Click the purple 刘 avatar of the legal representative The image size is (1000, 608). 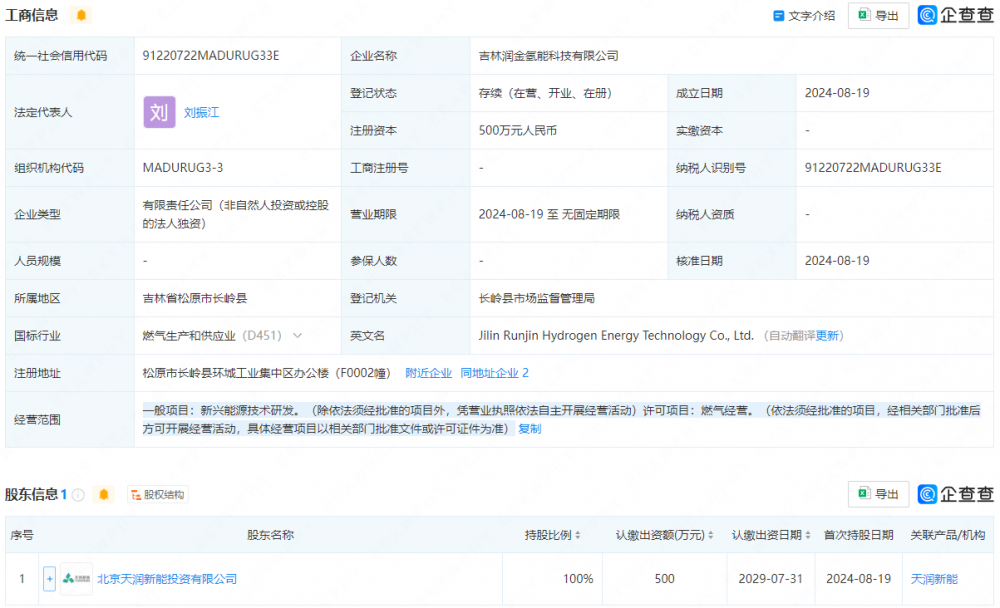pyautogui.click(x=159, y=112)
